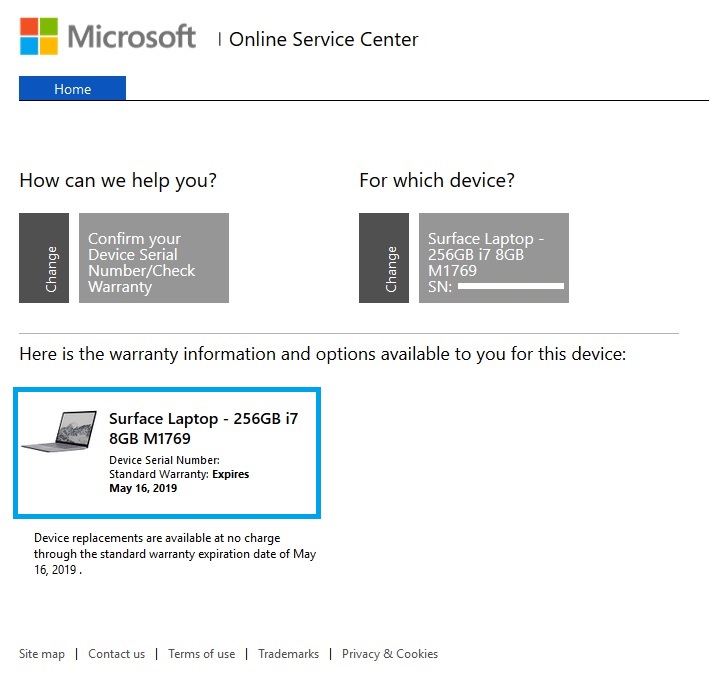Click the Microsoft logo
Viewport: 709px width, 697px height.
click(x=108, y=36)
